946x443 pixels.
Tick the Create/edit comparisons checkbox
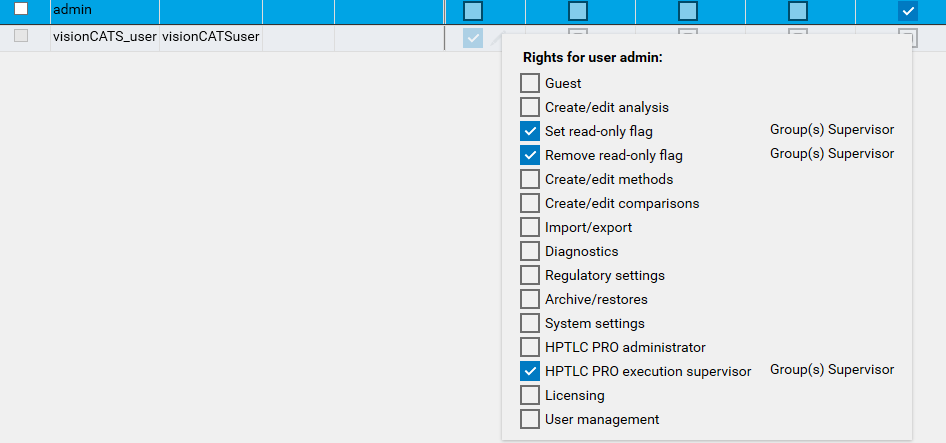(x=530, y=203)
